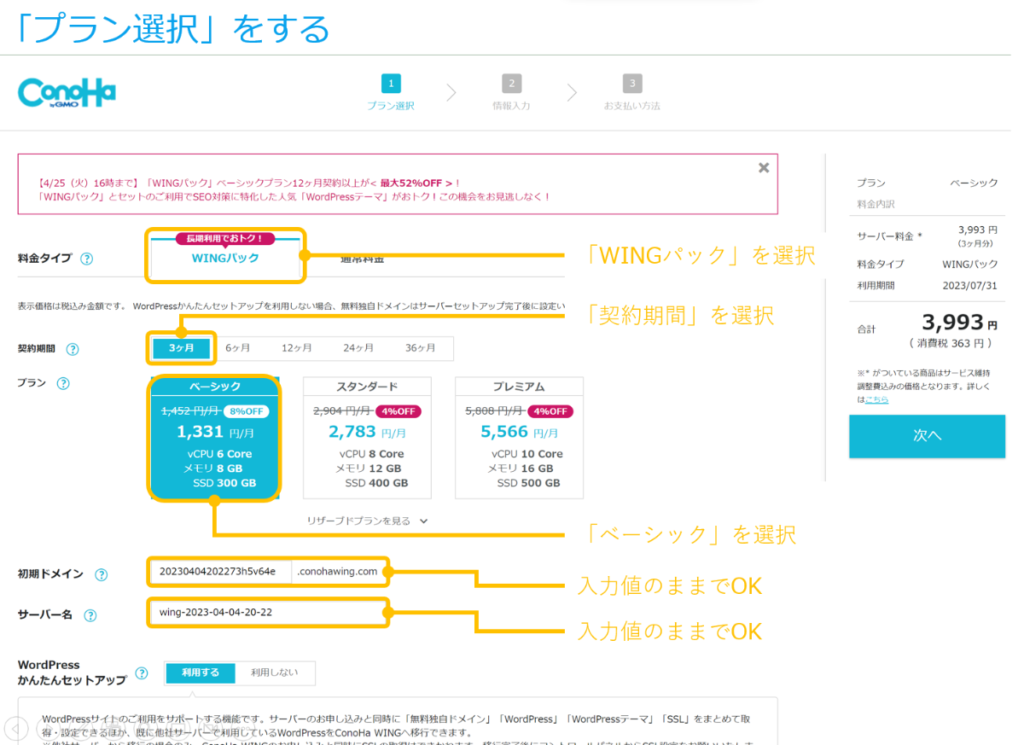Choose the 6ヶ月 contract period
The image size is (1024, 745).
coord(238,348)
